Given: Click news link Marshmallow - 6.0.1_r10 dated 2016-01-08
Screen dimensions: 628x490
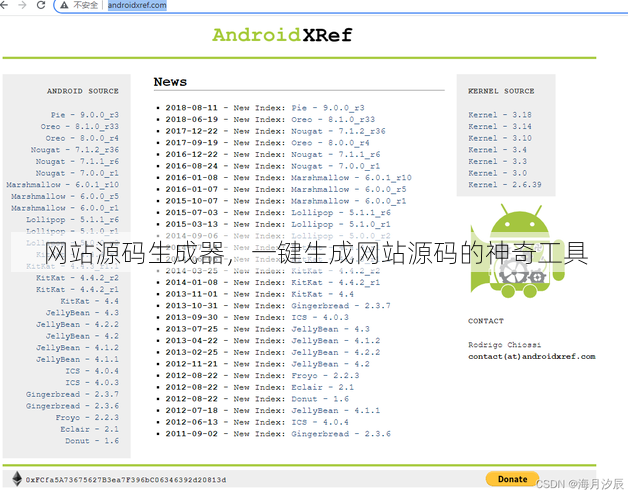Looking at the screenshot, I should 351,177.
